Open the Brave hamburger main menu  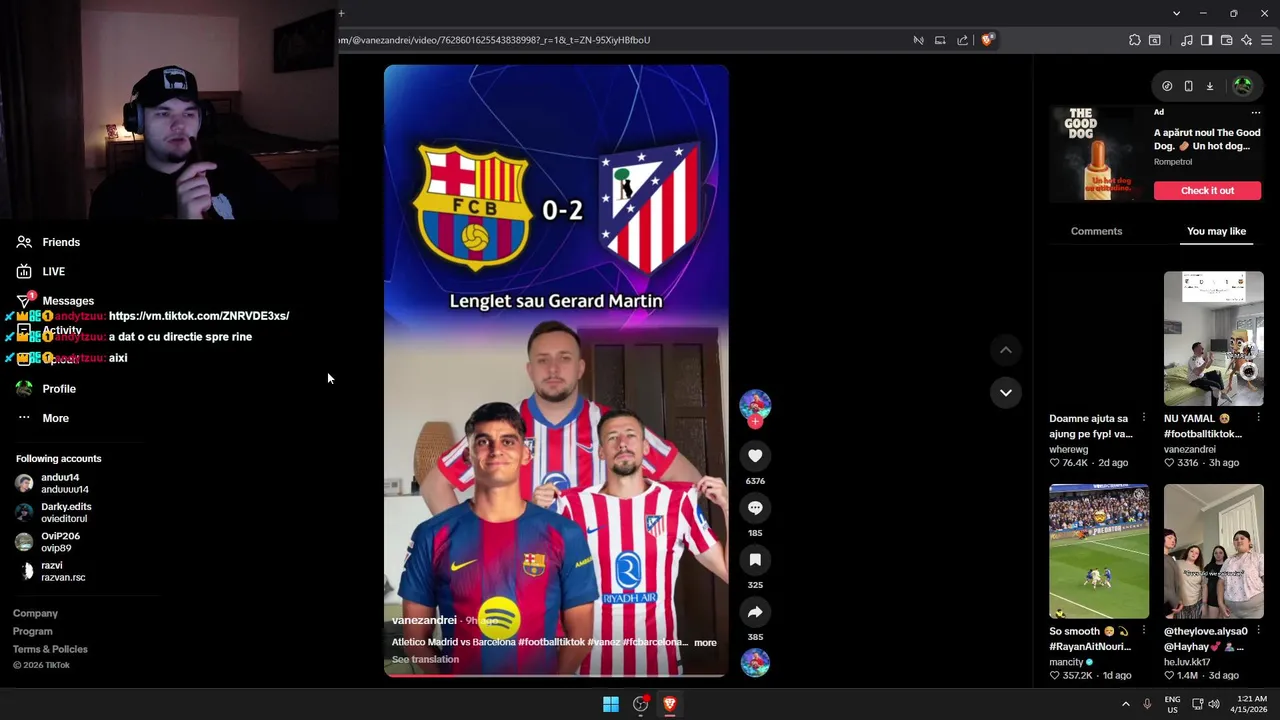[x=1266, y=40]
